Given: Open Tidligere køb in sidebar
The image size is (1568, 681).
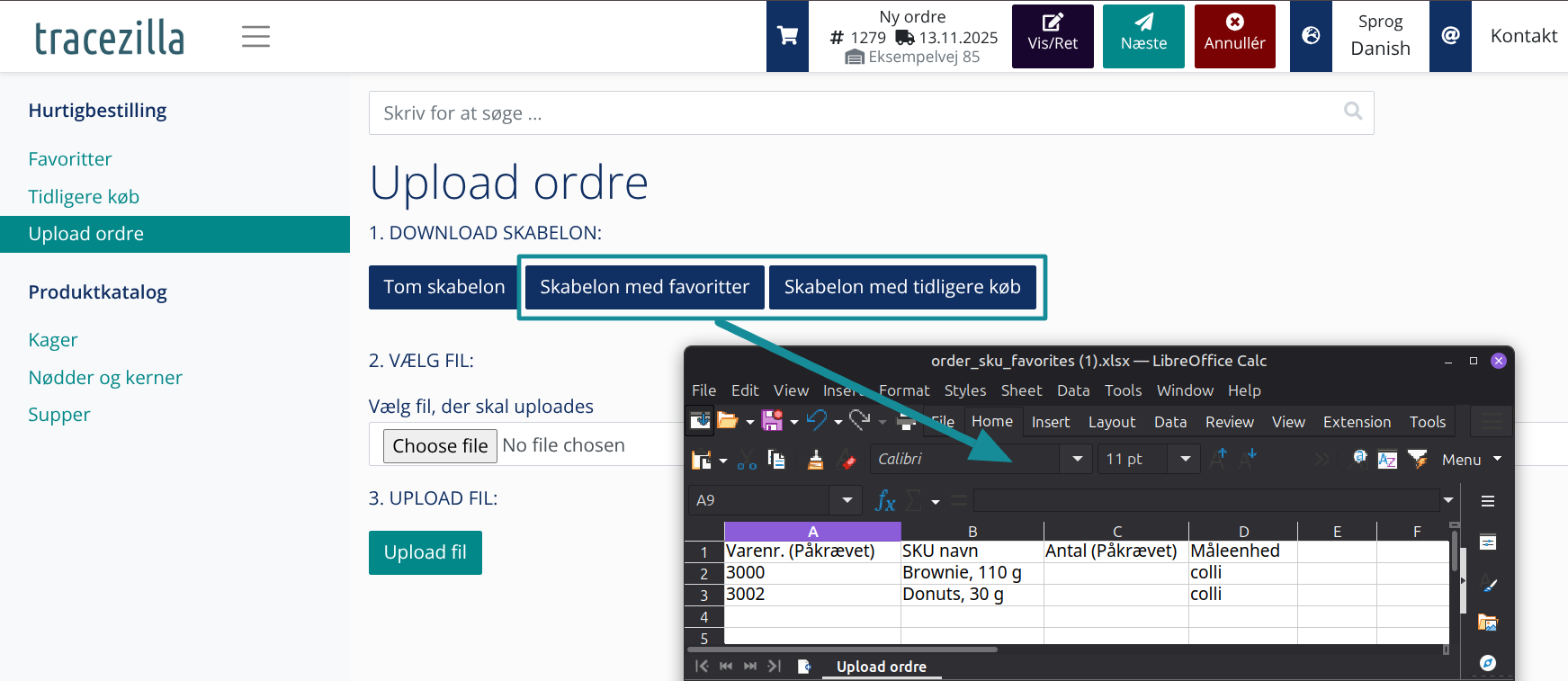Looking at the screenshot, I should 84,197.
